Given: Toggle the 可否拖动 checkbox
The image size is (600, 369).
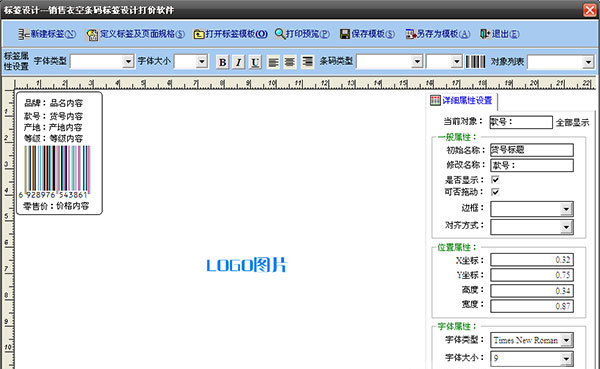Looking at the screenshot, I should tap(495, 192).
